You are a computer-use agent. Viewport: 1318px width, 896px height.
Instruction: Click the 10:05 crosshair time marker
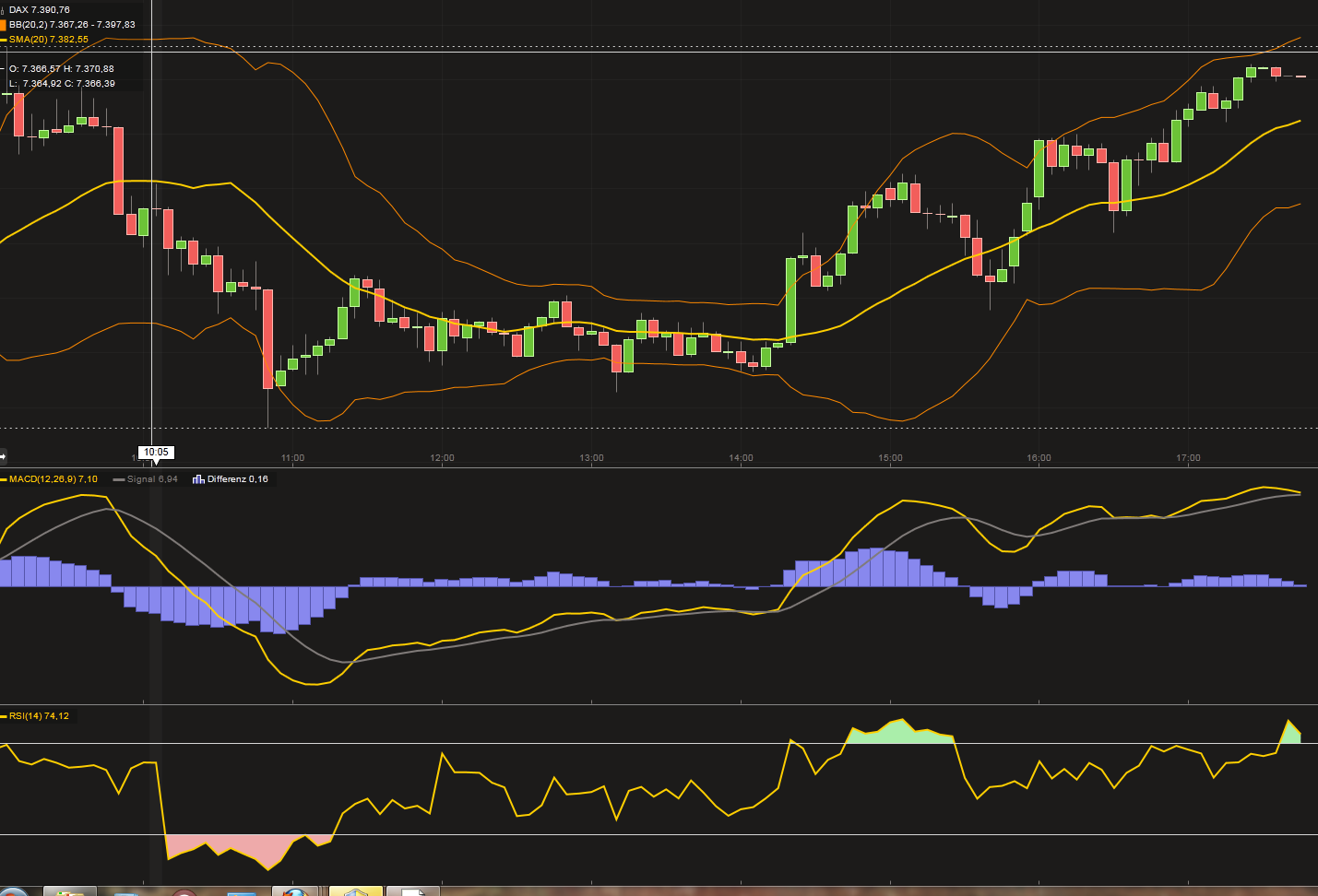[x=156, y=453]
